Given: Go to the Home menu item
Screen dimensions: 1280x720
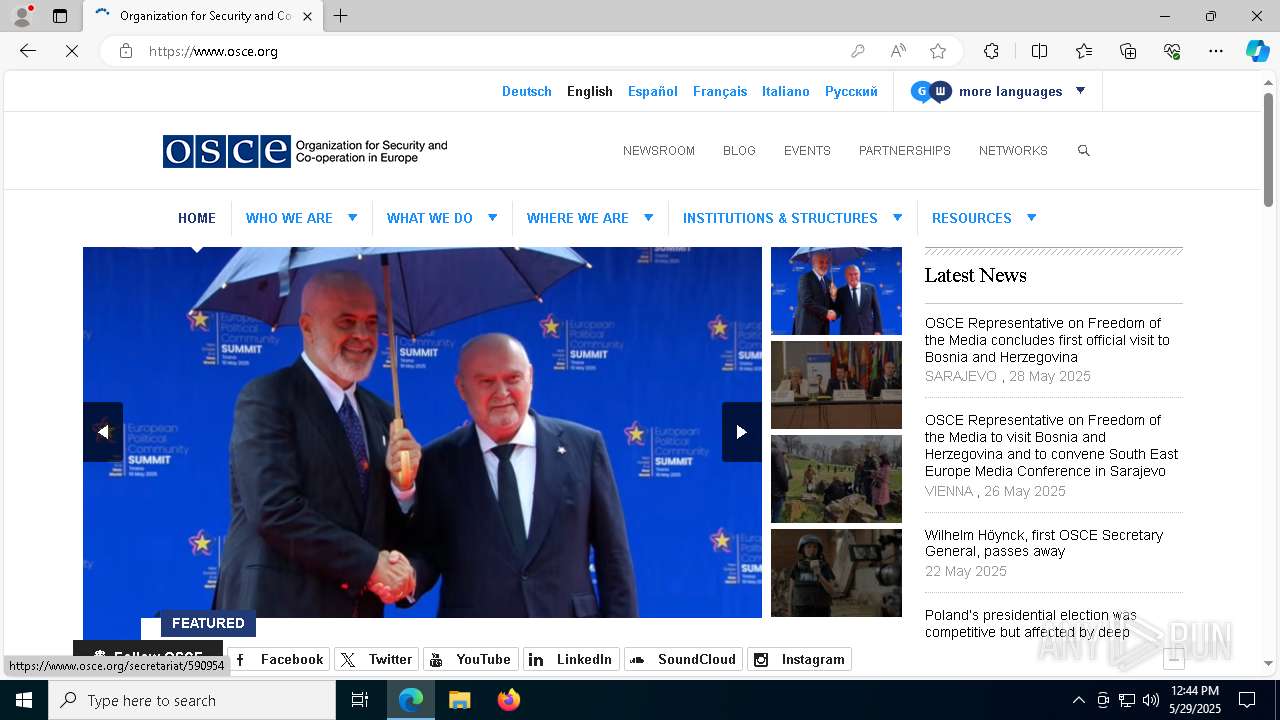Looking at the screenshot, I should 197,218.
